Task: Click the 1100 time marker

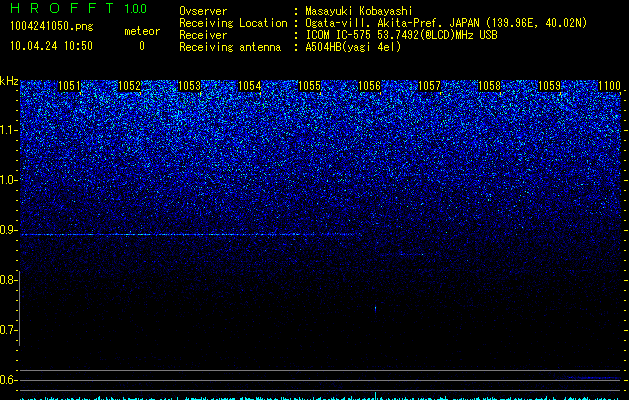Action: pyautogui.click(x=609, y=86)
